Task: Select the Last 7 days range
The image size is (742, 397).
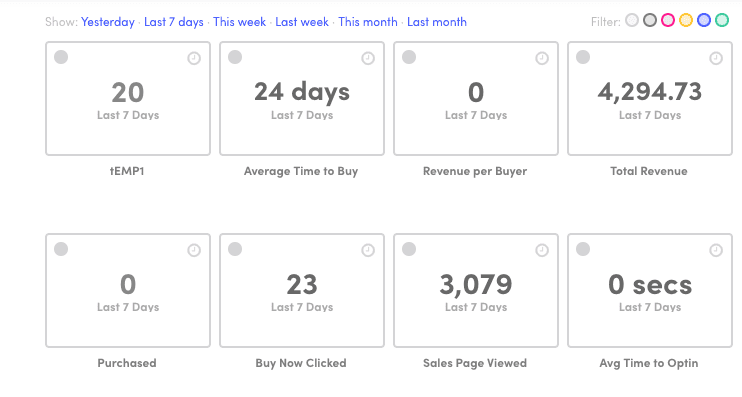Action: (174, 22)
